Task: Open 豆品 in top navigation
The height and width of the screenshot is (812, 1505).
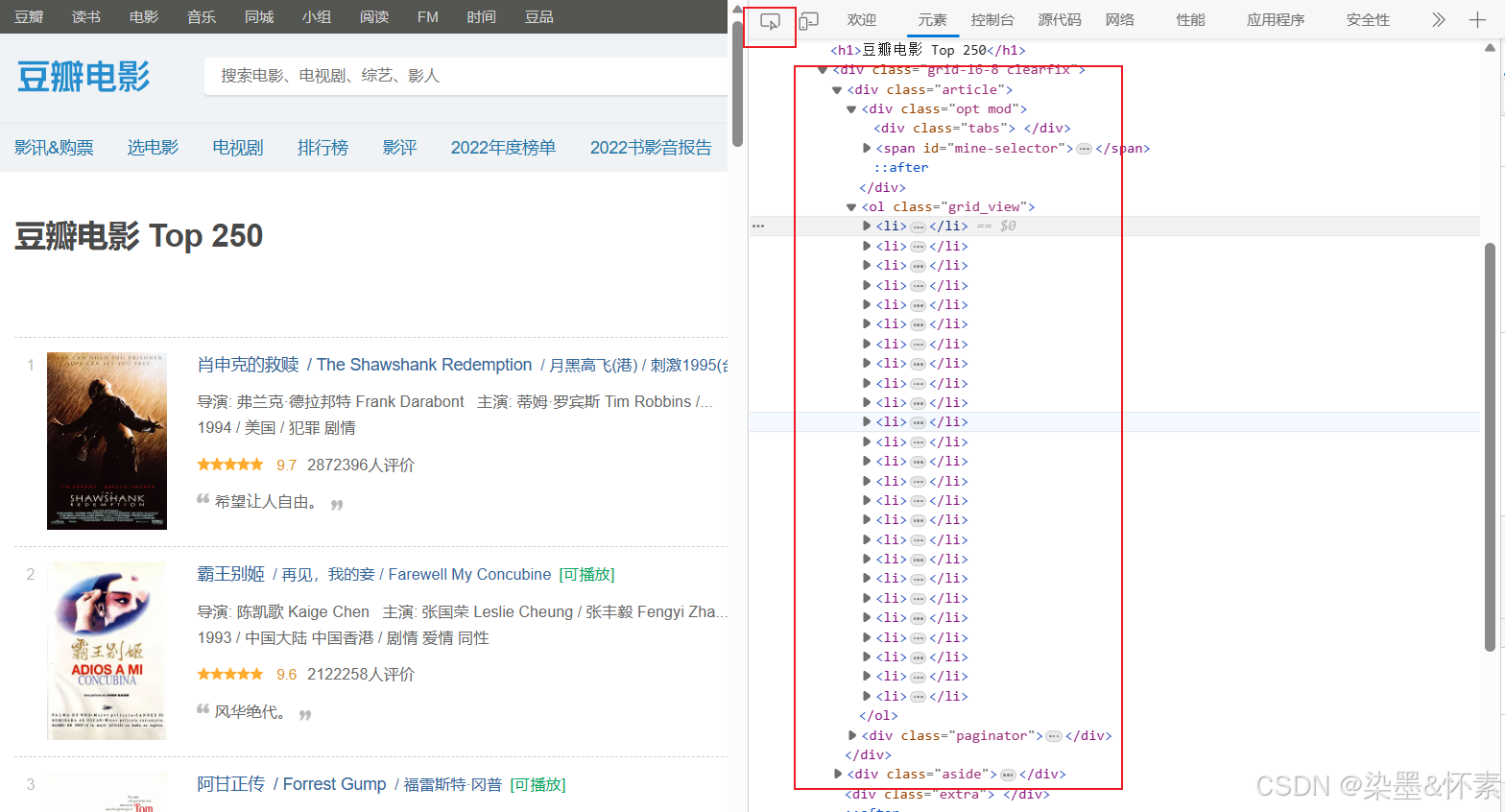Action: (x=539, y=16)
